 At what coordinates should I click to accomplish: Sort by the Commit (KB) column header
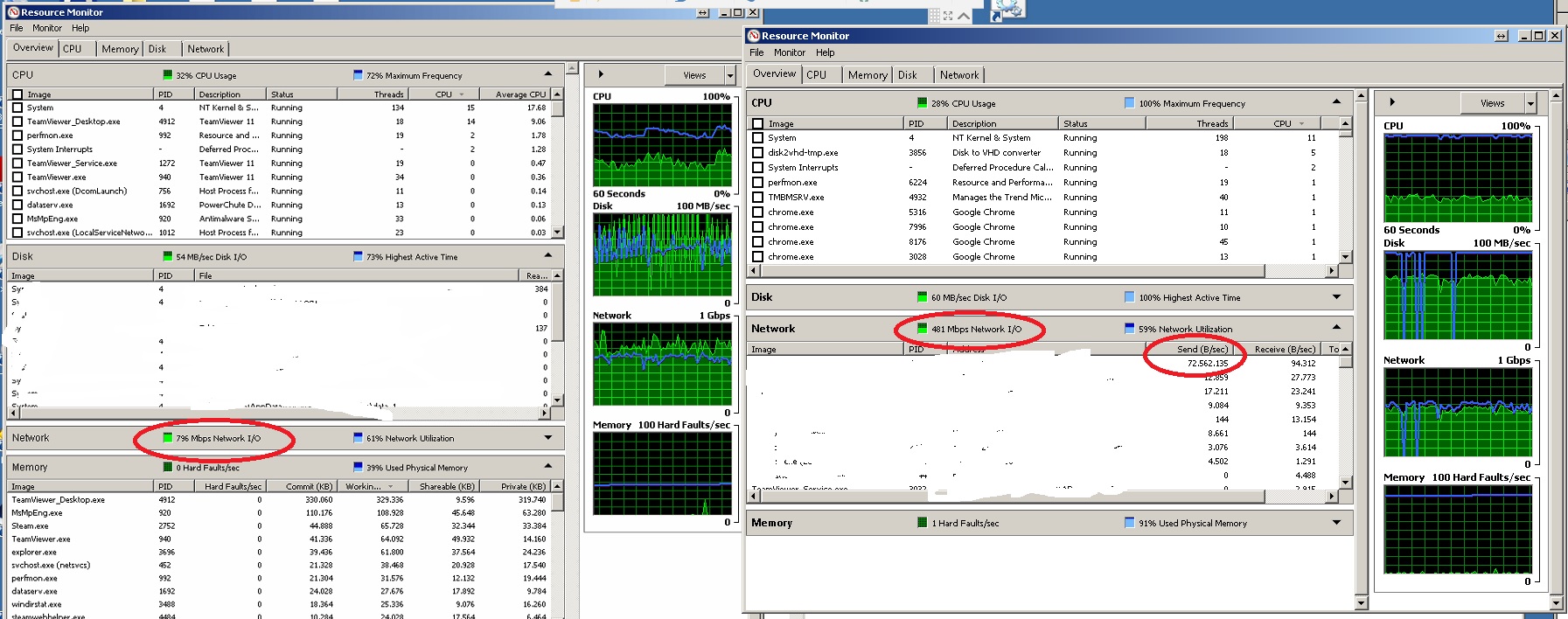coord(309,486)
